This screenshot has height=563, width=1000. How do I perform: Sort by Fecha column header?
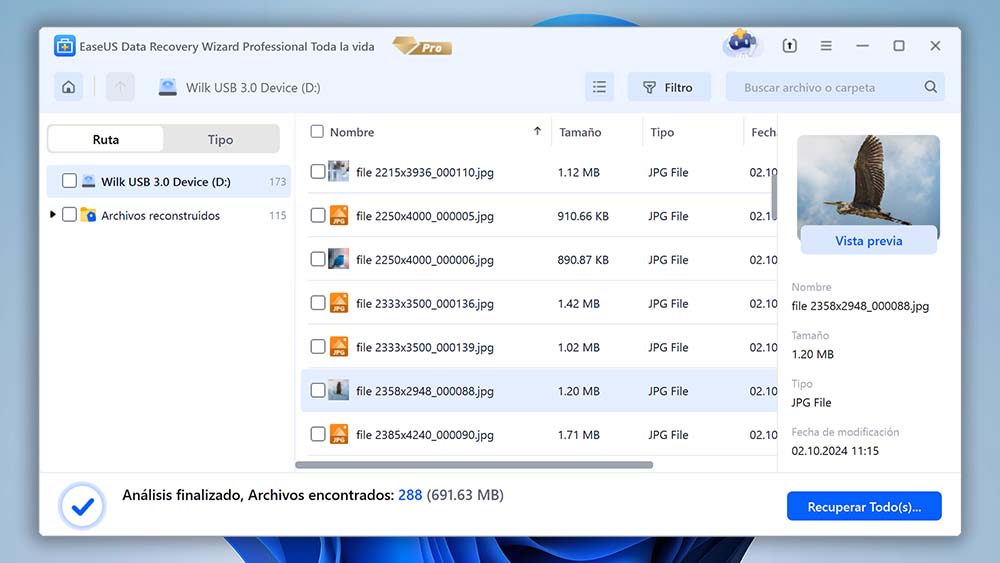coord(763,132)
